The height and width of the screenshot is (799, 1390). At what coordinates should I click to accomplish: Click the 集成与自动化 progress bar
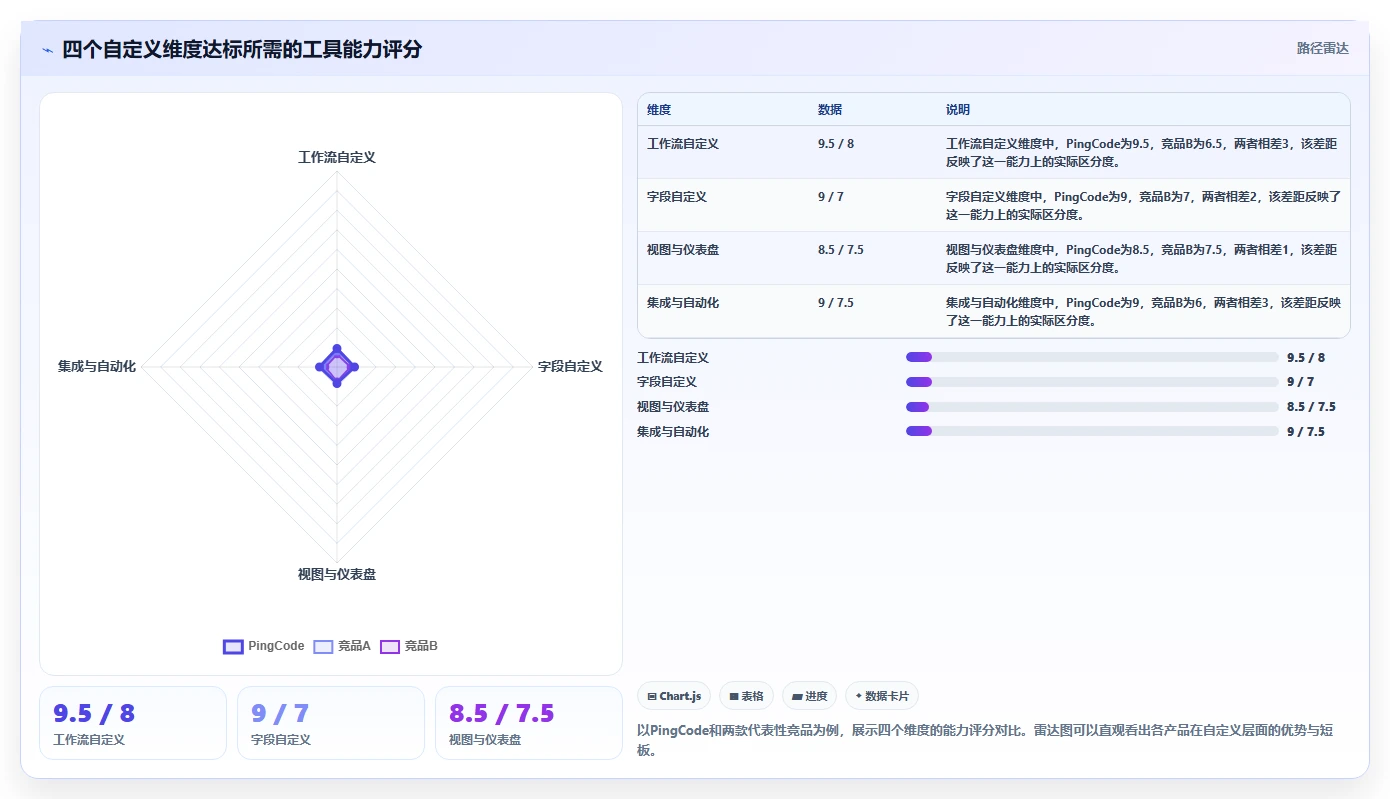click(x=1092, y=431)
